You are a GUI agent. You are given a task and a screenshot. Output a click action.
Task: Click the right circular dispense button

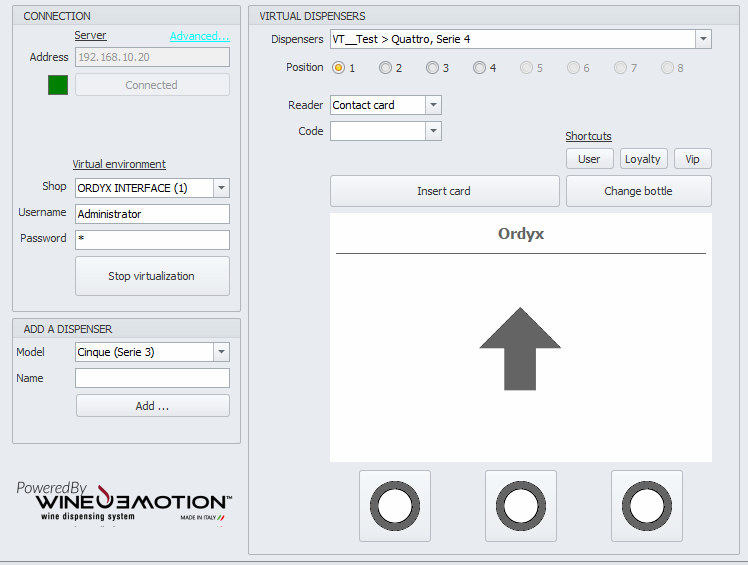646,505
